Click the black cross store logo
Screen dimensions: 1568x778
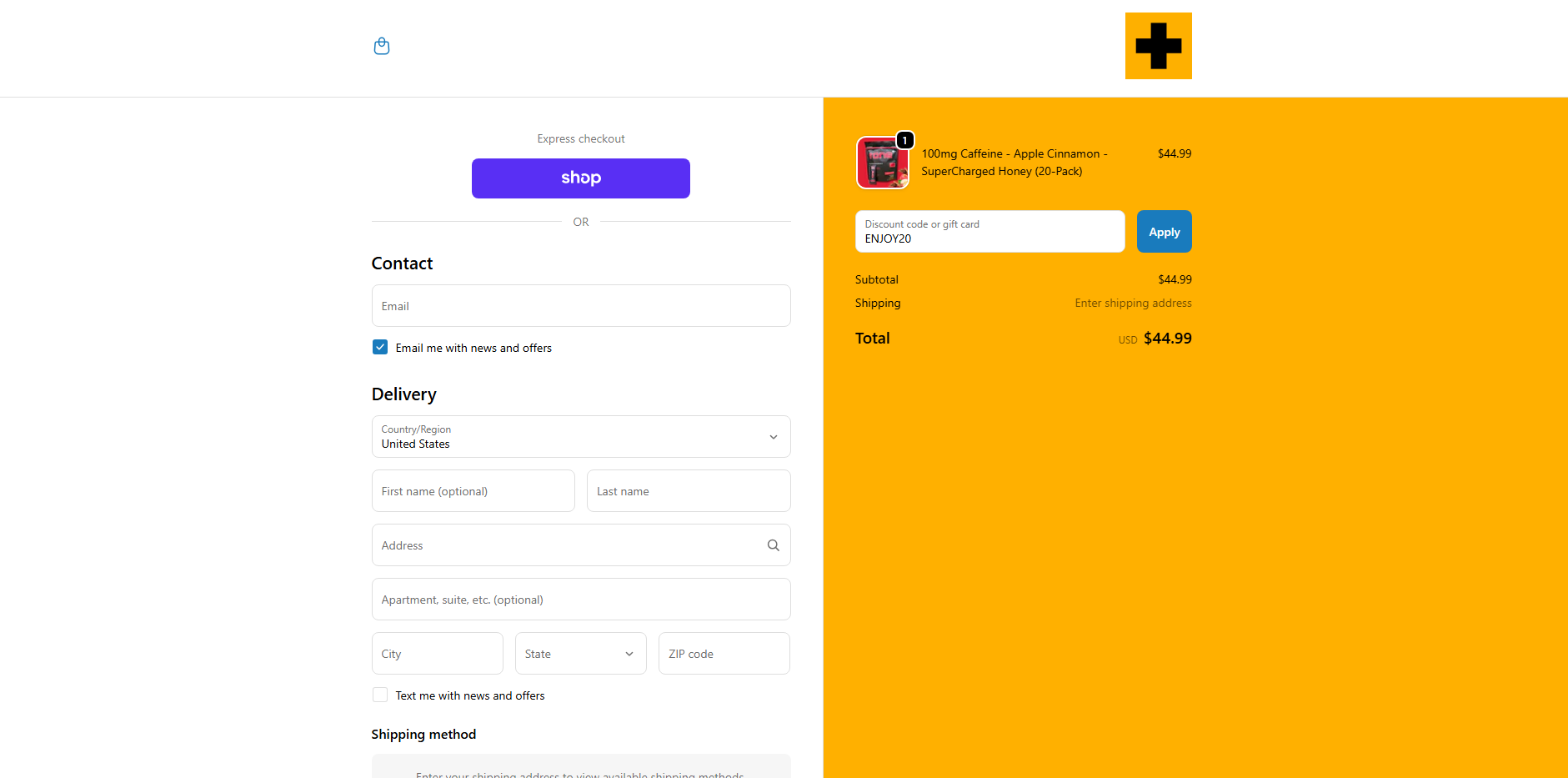point(1158,46)
